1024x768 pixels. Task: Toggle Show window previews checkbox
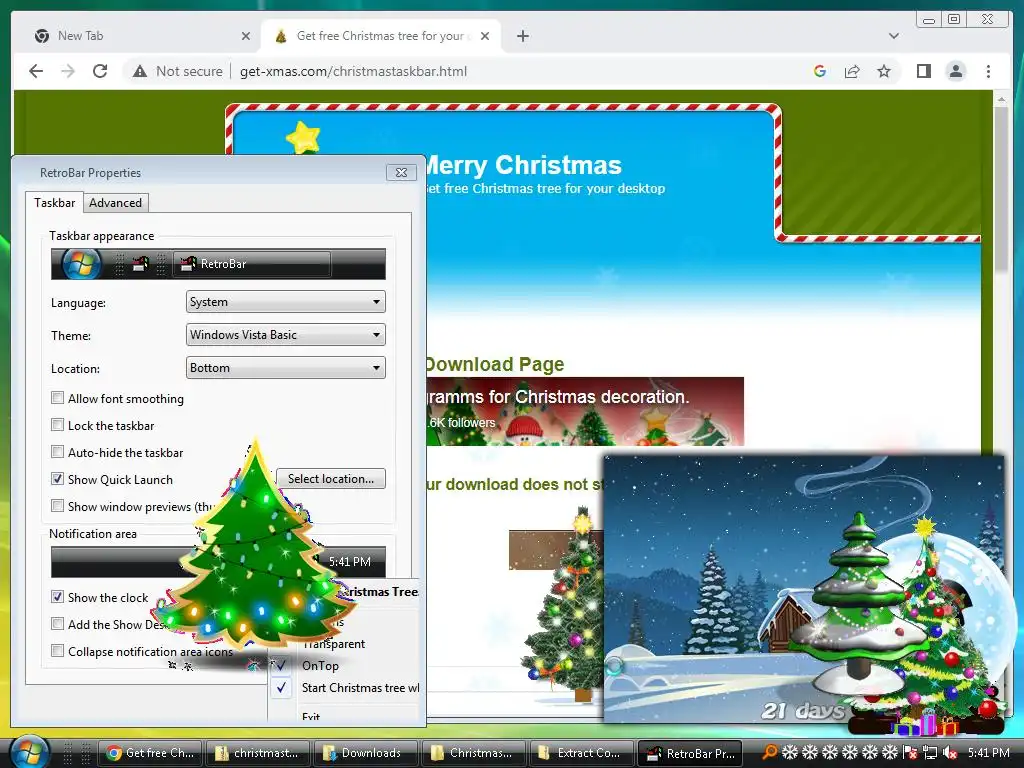pos(57,505)
